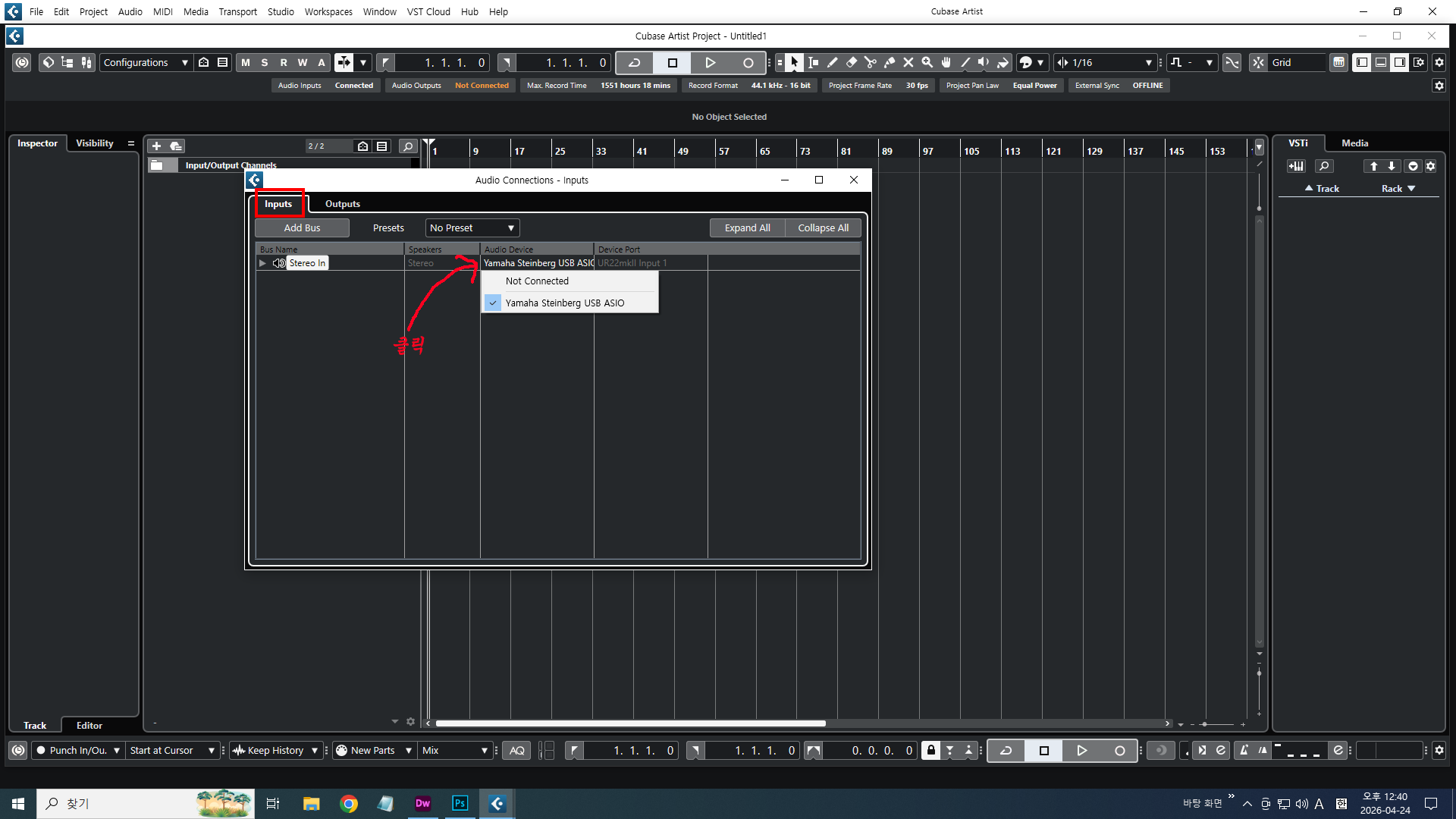Open the No Preset dropdown
The width and height of the screenshot is (1456, 819).
coord(472,227)
